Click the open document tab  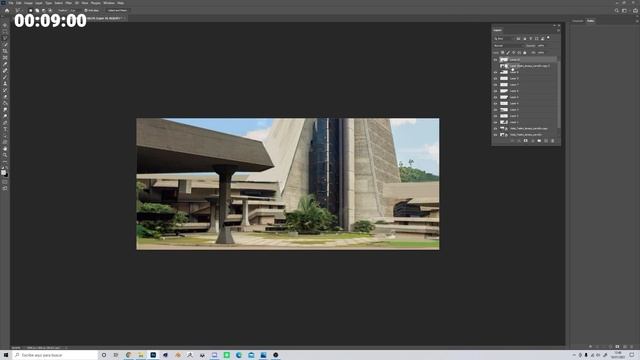106,18
